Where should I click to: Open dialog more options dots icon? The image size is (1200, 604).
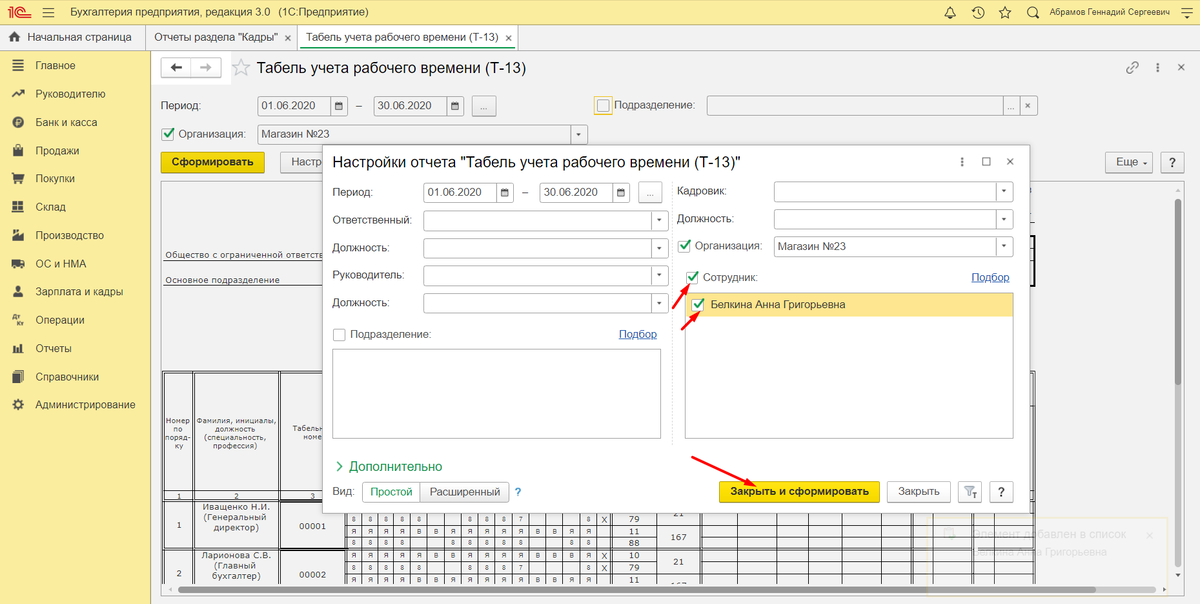pos(962,162)
